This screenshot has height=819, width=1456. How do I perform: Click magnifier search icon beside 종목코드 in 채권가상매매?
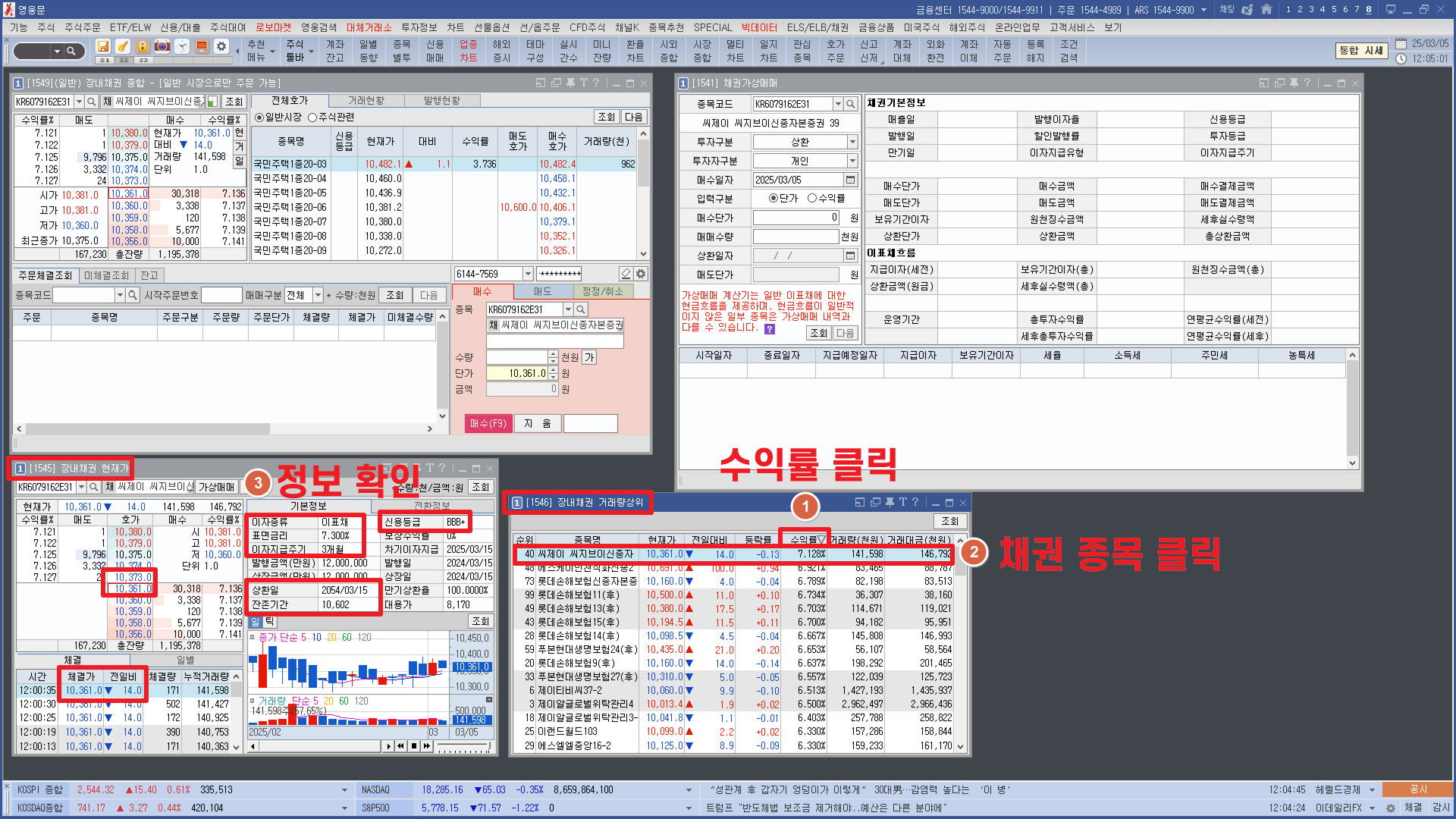click(x=851, y=104)
